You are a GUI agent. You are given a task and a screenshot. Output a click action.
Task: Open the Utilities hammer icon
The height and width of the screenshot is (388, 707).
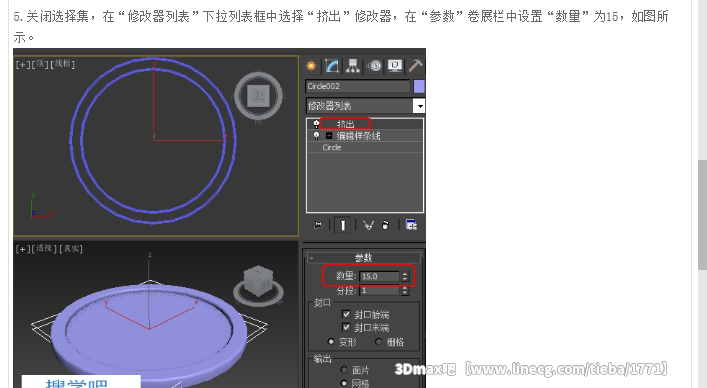415,66
